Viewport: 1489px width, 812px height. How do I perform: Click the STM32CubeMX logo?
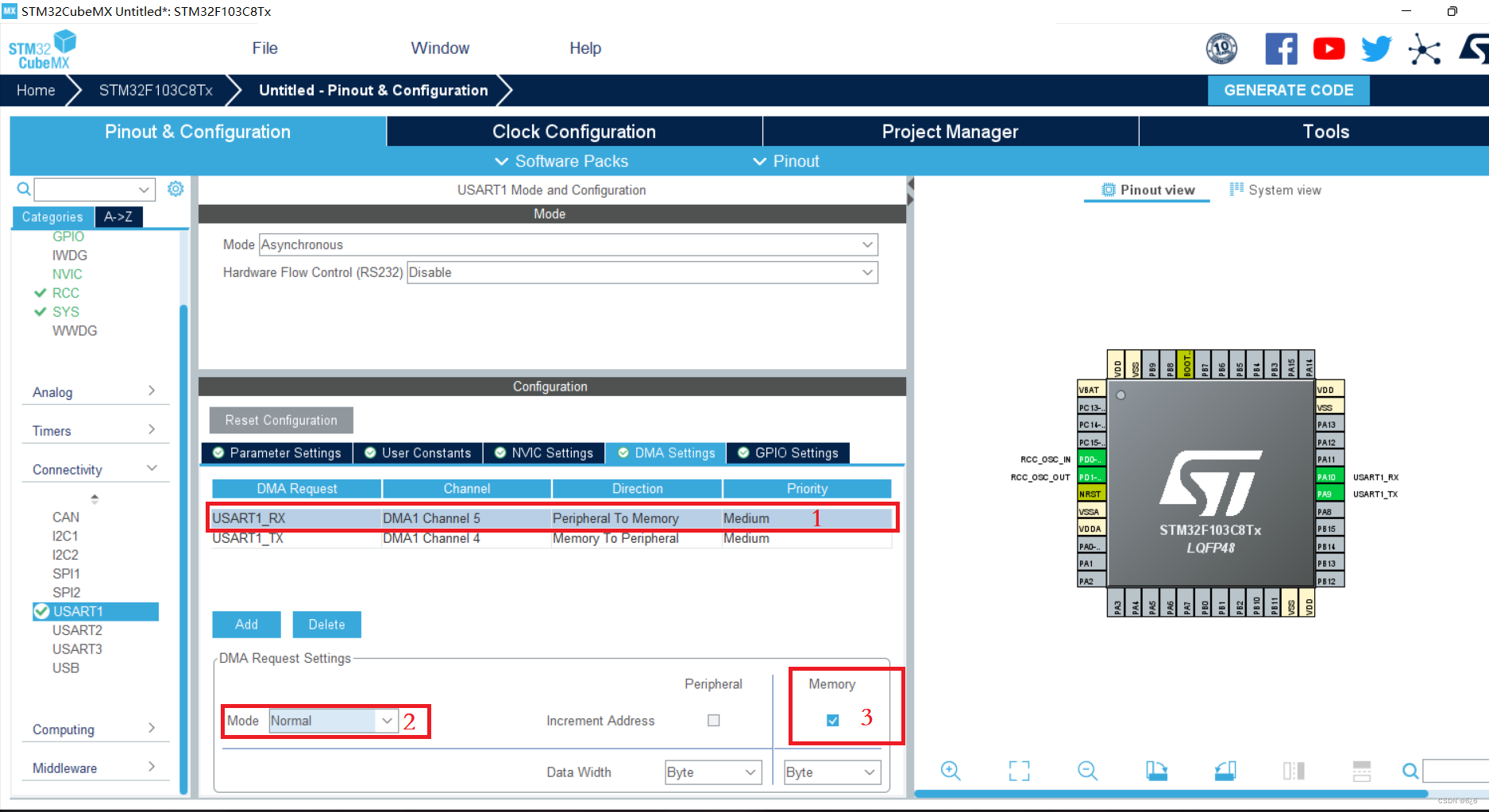coord(42,50)
